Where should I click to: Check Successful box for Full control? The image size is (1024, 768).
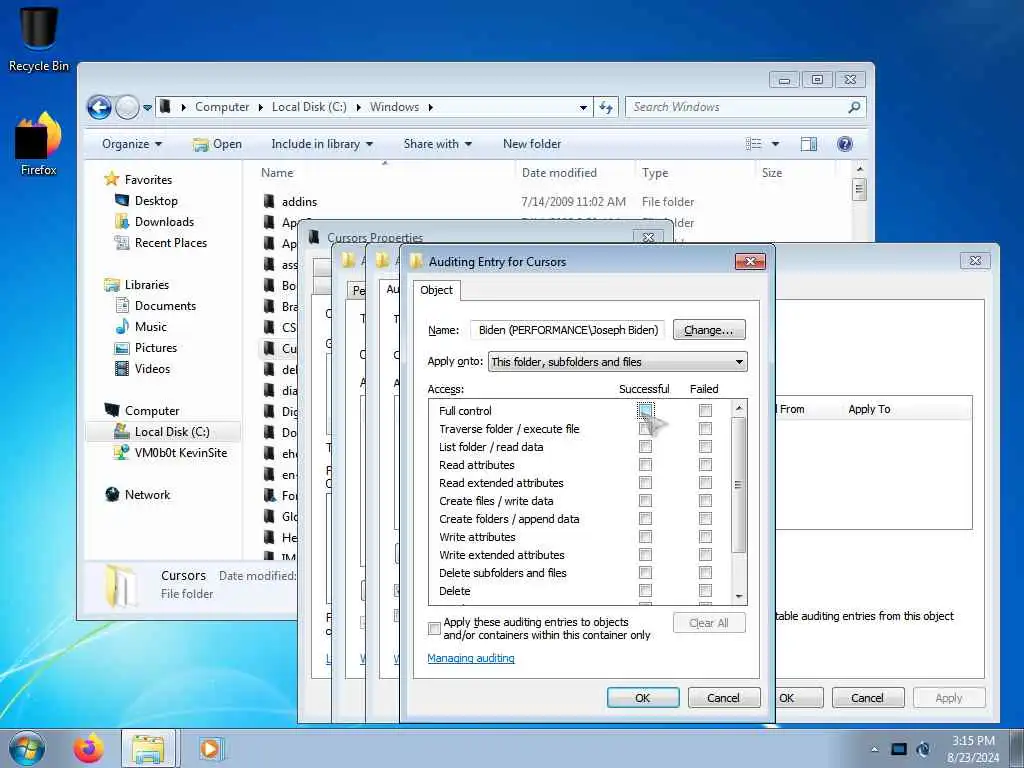click(x=645, y=410)
